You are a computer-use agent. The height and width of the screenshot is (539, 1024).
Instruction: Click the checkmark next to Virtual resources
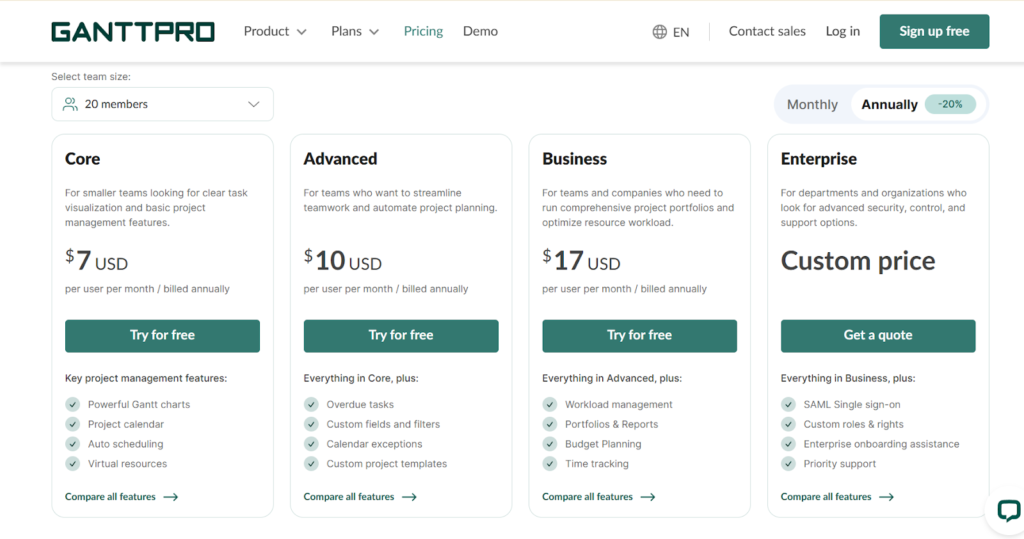pyautogui.click(x=72, y=463)
